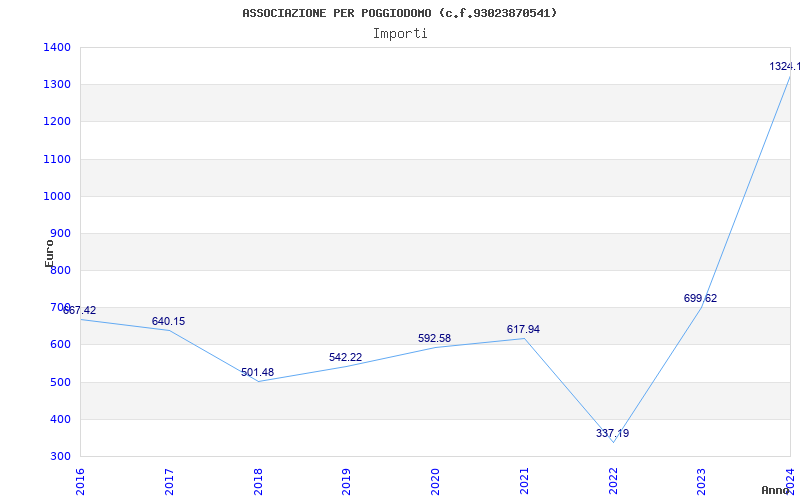
Task: Select the 667.42 data label
Action: [x=80, y=310]
